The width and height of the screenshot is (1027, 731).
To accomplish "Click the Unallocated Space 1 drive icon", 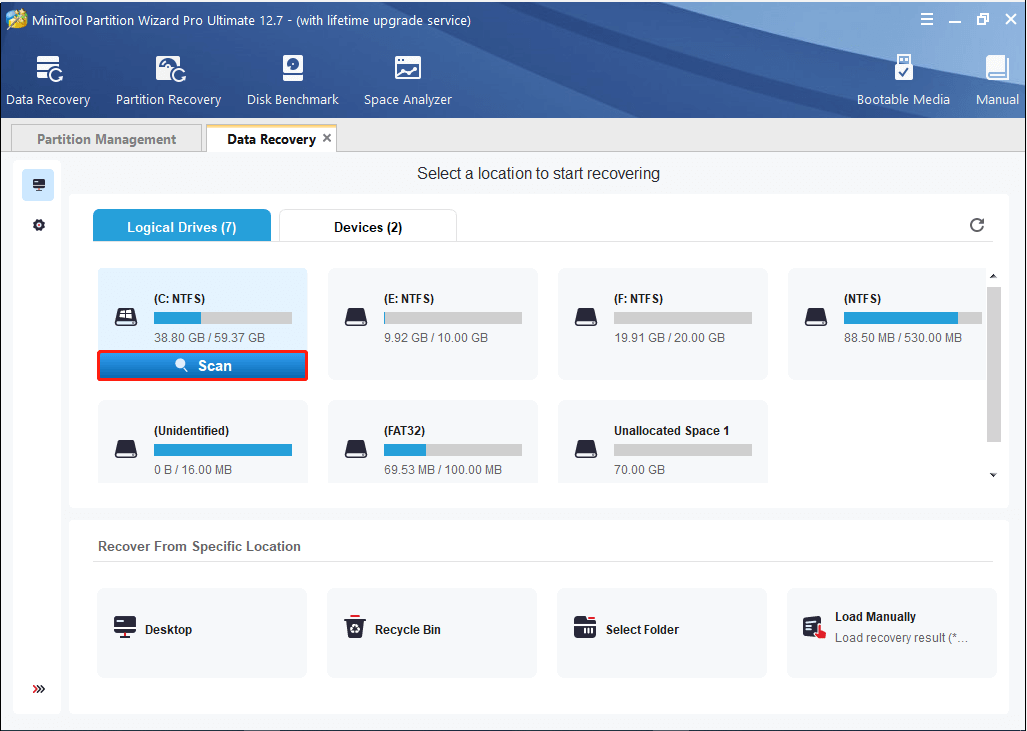I will click(x=586, y=449).
